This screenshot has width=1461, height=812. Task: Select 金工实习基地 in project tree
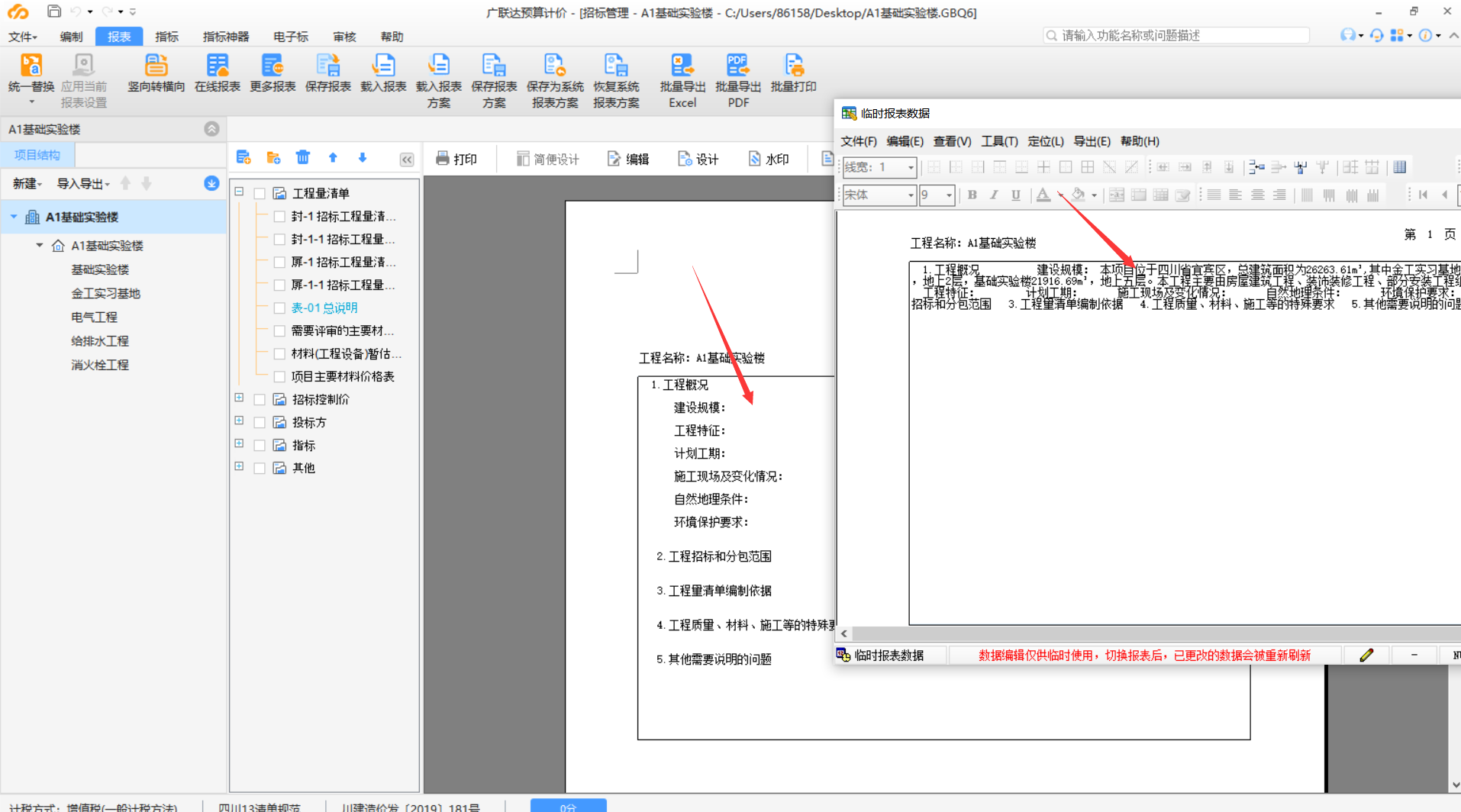(x=105, y=293)
